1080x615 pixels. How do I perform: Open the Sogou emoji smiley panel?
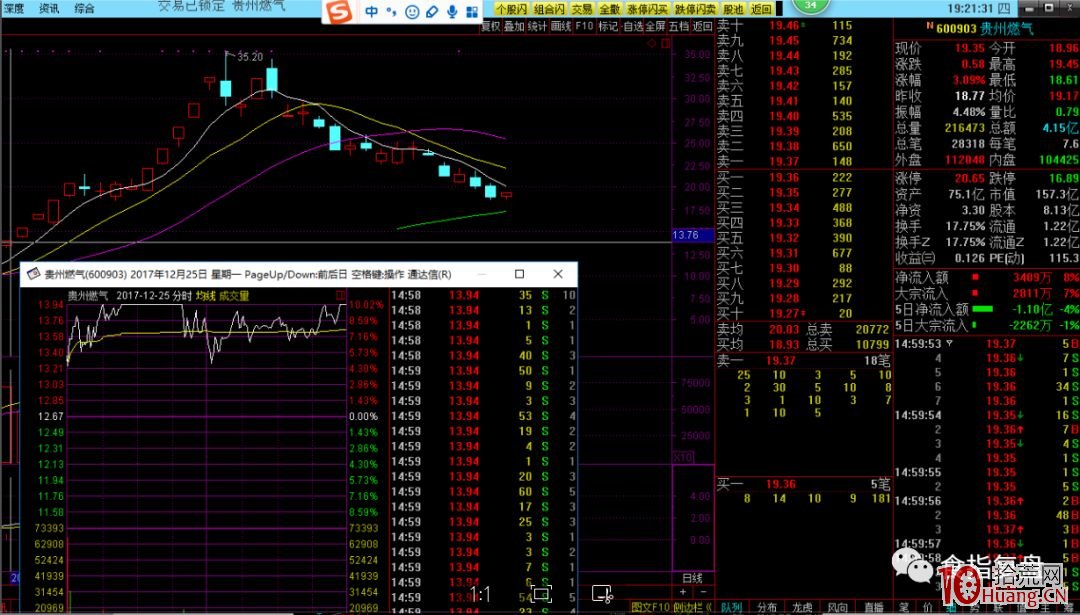tap(412, 12)
